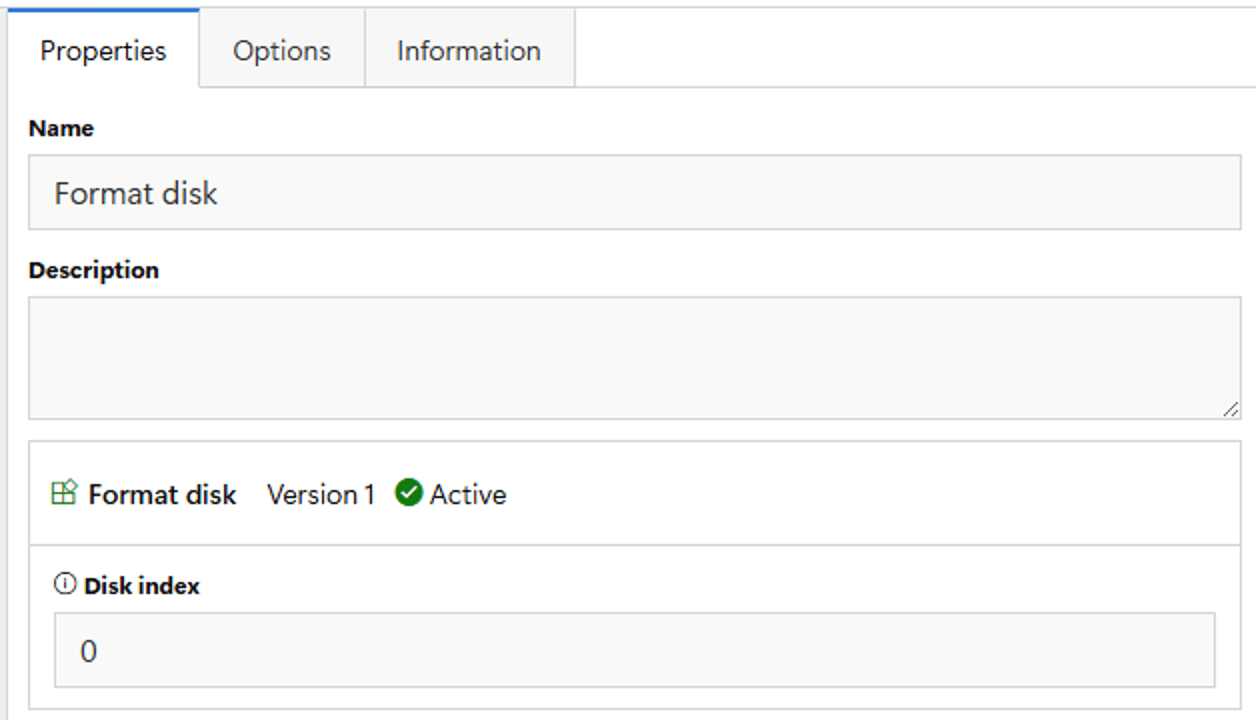Focus the Name input field
Viewport: 1256px width, 720px height.
click(x=635, y=192)
